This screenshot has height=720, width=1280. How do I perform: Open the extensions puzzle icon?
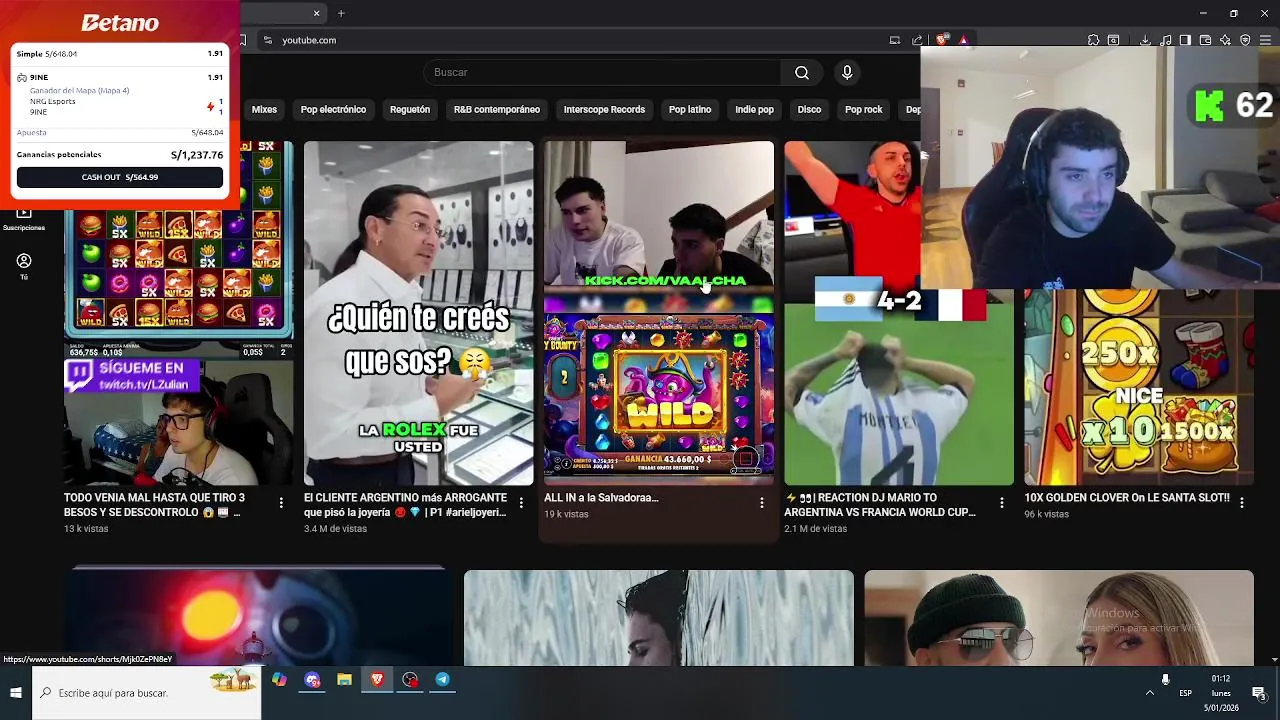point(1093,40)
